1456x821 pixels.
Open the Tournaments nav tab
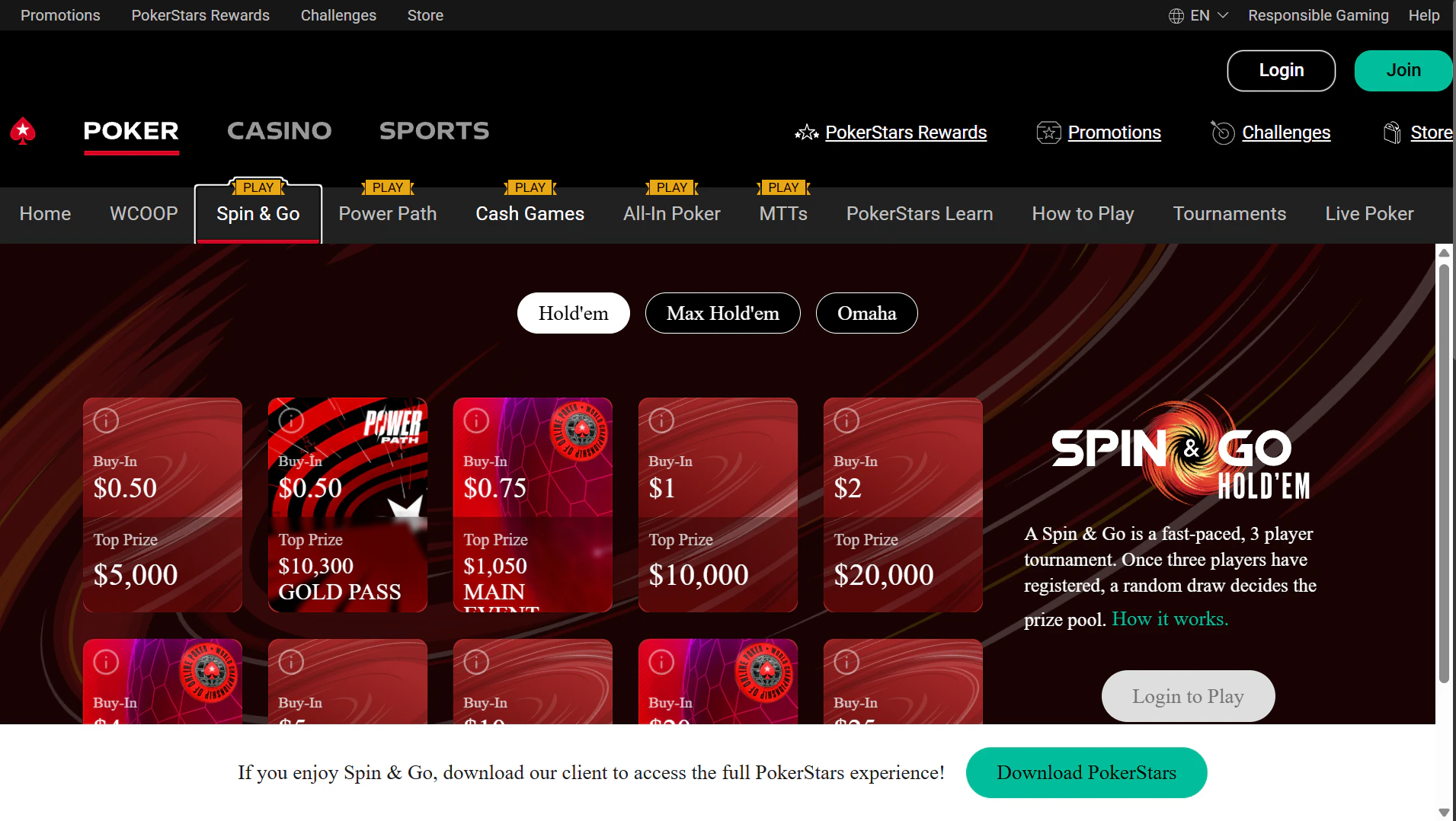pyautogui.click(x=1230, y=214)
